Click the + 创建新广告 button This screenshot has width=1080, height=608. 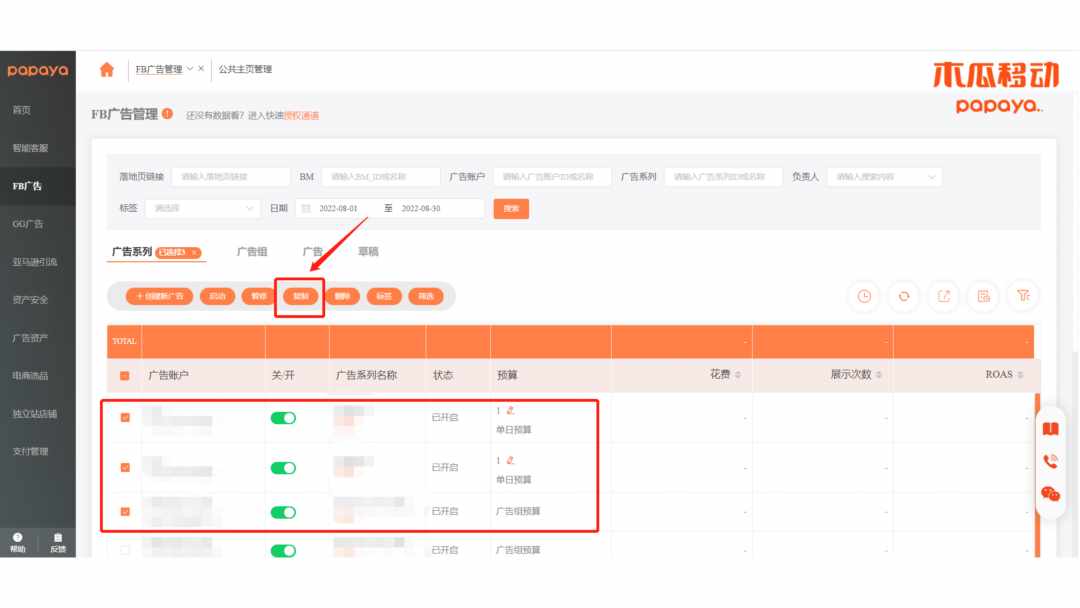159,296
